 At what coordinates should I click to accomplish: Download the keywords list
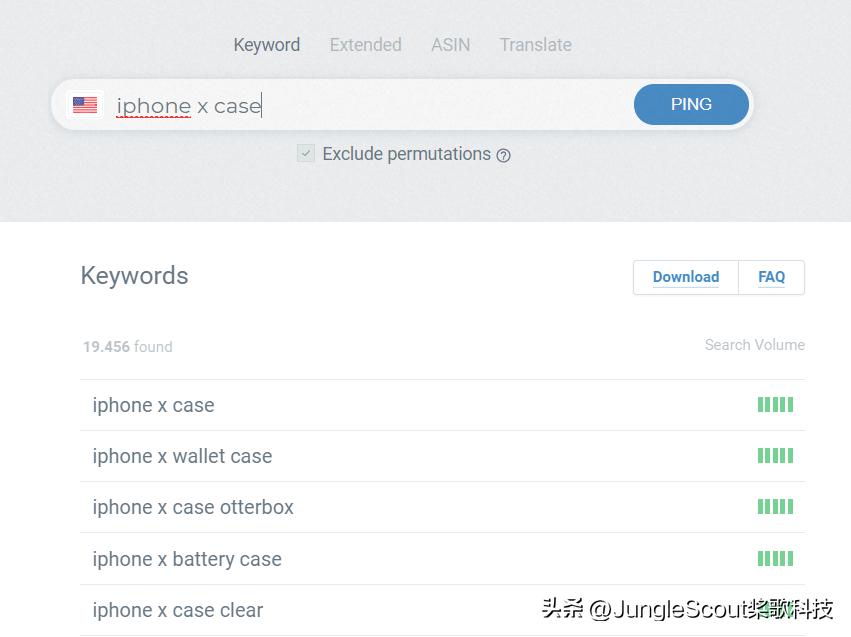[x=685, y=277]
